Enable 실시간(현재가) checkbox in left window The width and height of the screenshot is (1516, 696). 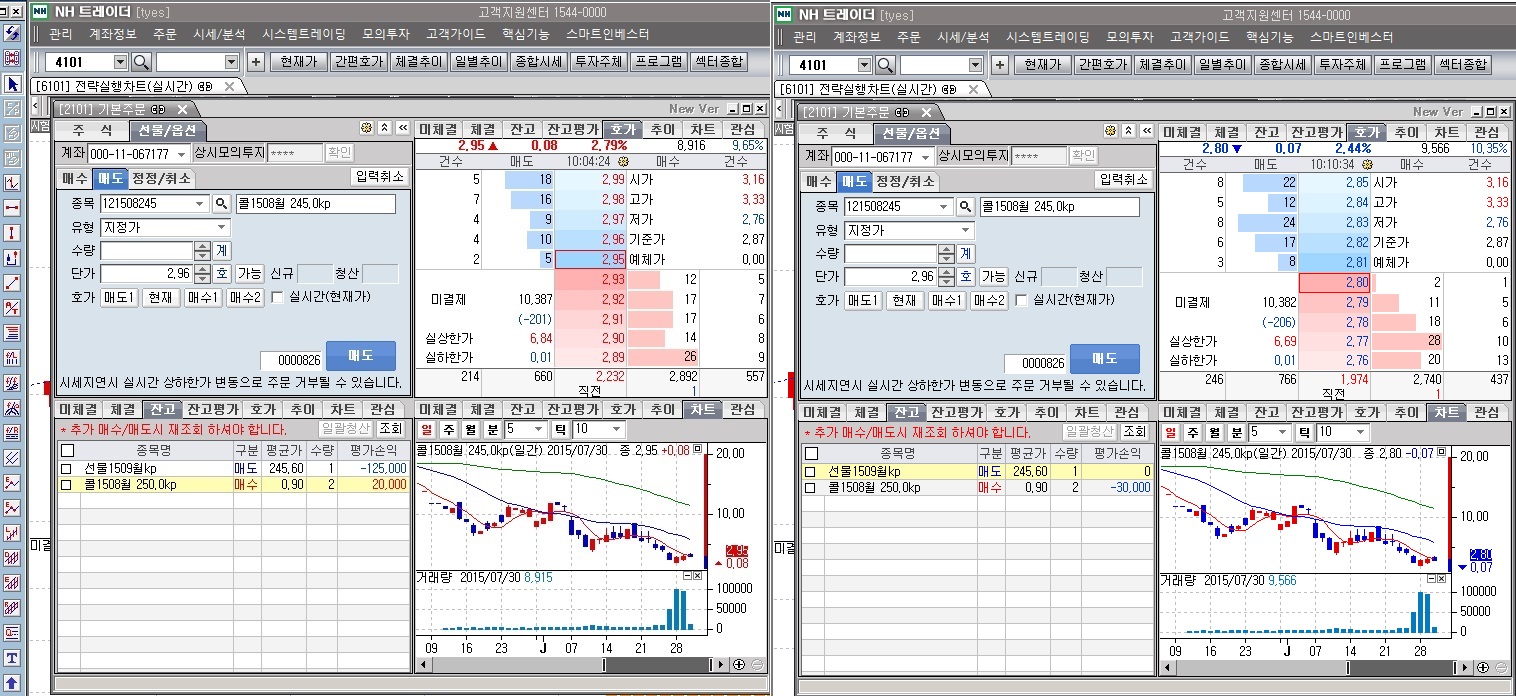click(276, 298)
